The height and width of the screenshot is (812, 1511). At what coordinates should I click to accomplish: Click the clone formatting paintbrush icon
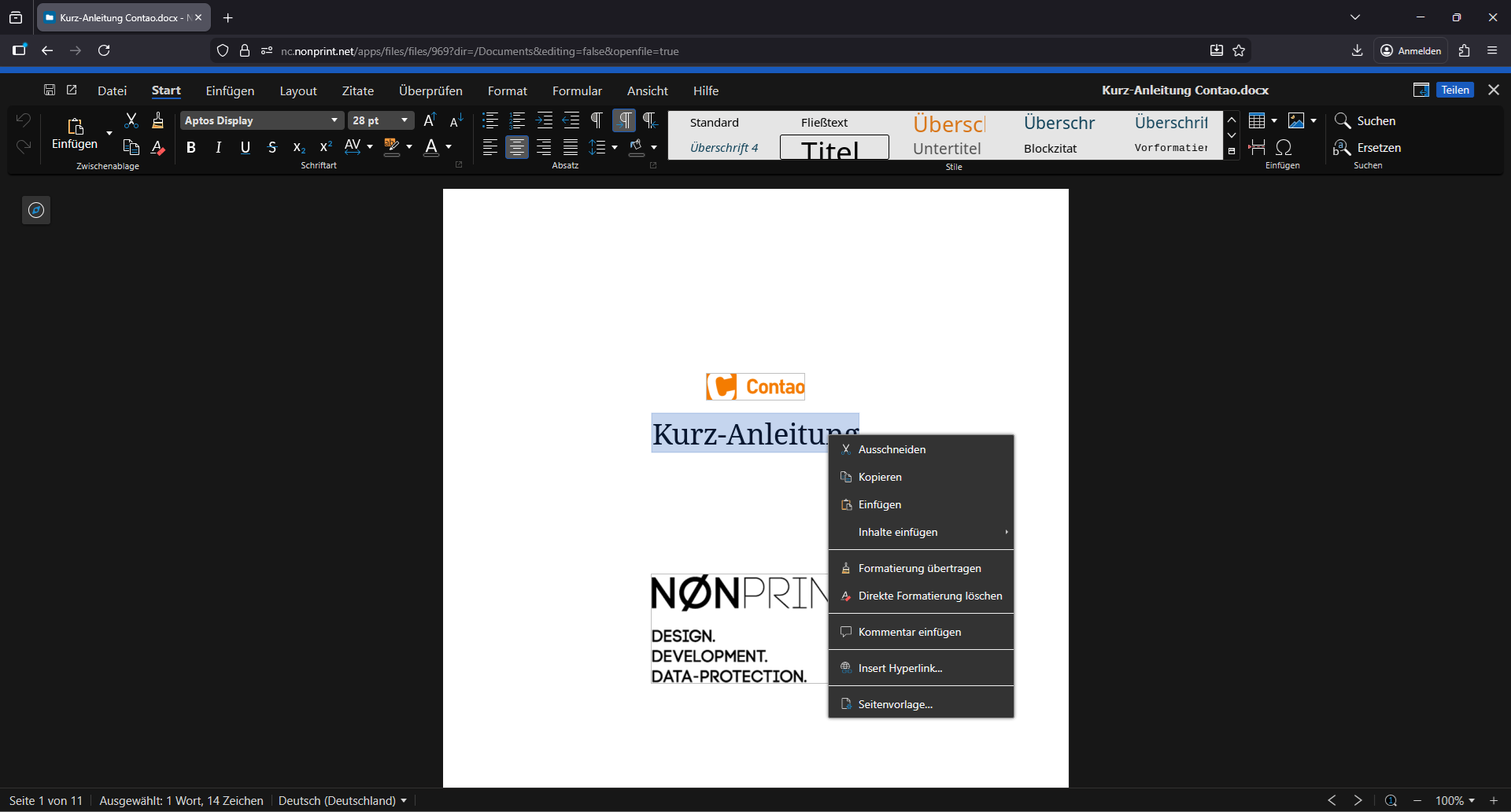158,120
